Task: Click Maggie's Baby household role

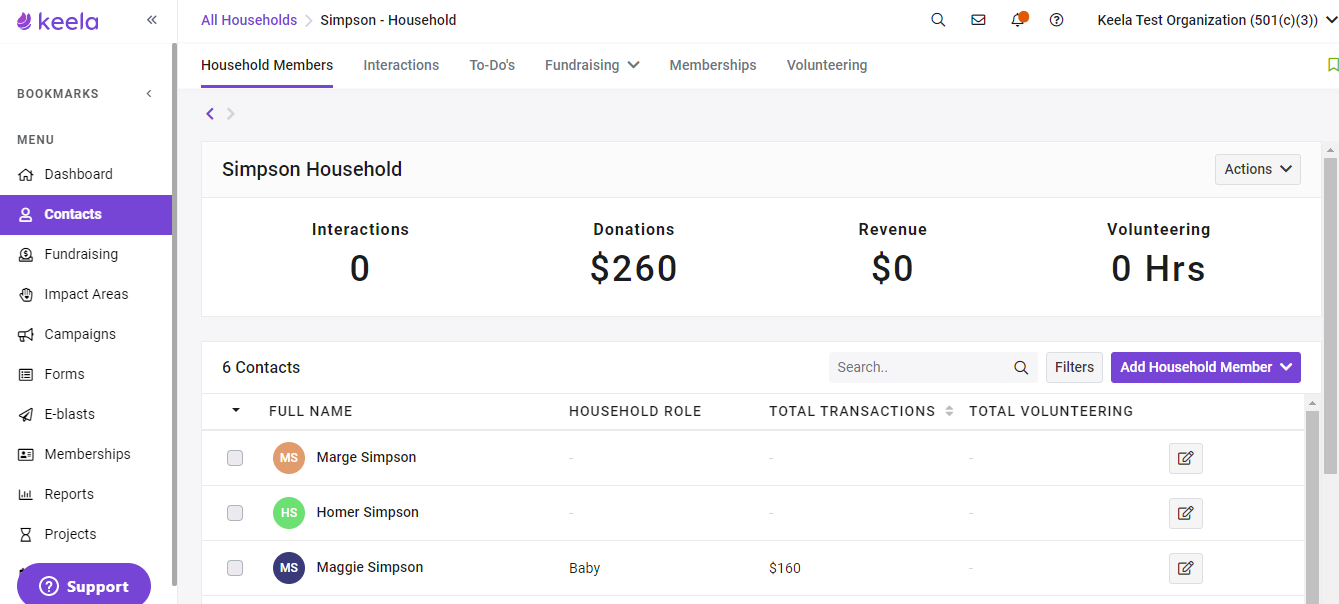Action: click(585, 568)
